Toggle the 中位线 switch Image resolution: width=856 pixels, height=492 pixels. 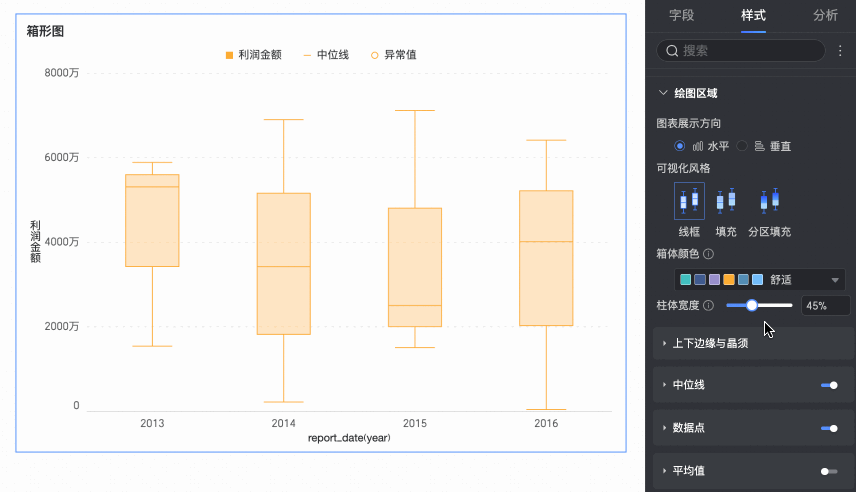[x=829, y=386]
